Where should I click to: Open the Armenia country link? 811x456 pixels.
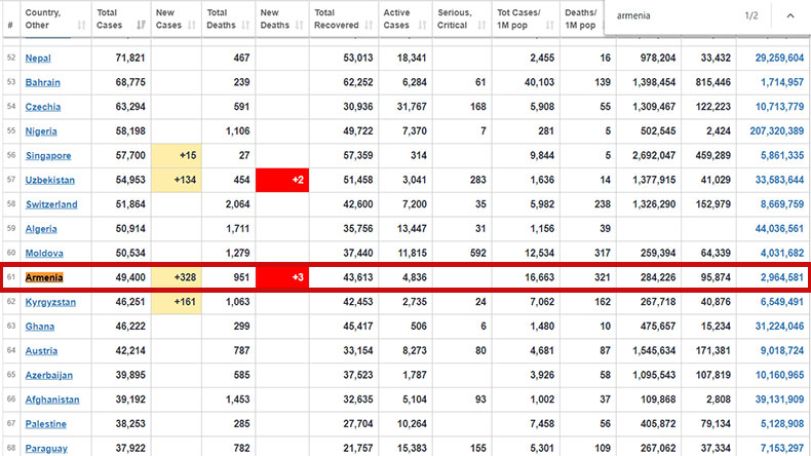(44, 278)
